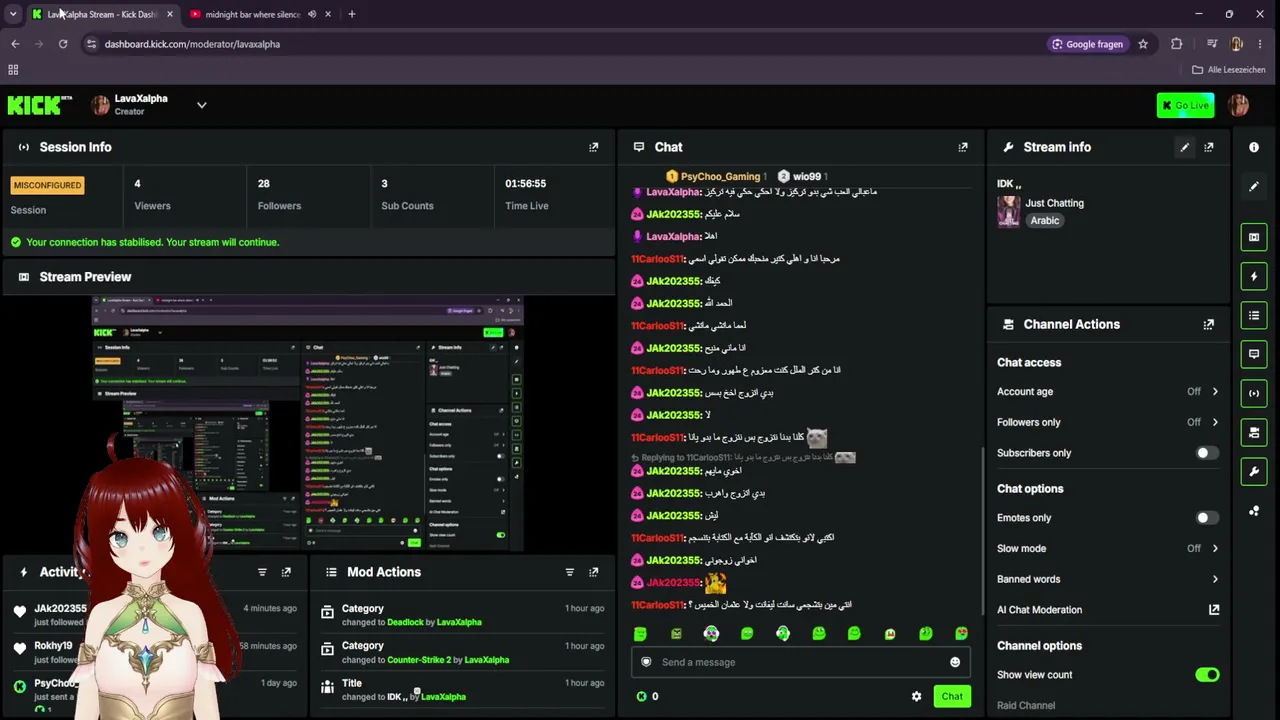This screenshot has height=720, width=1280.
Task: Expand the LavaXalpha account dropdown
Action: 201,105
